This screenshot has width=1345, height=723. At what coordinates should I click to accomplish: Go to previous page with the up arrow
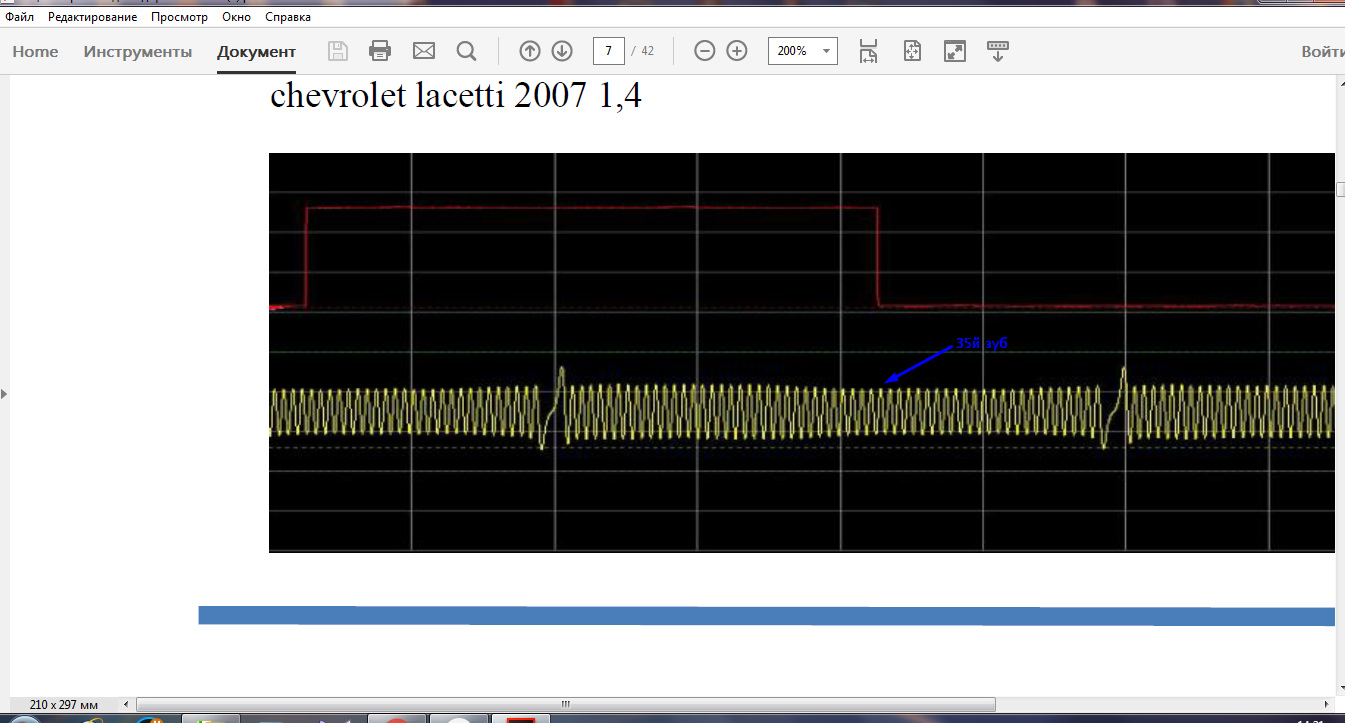[530, 51]
